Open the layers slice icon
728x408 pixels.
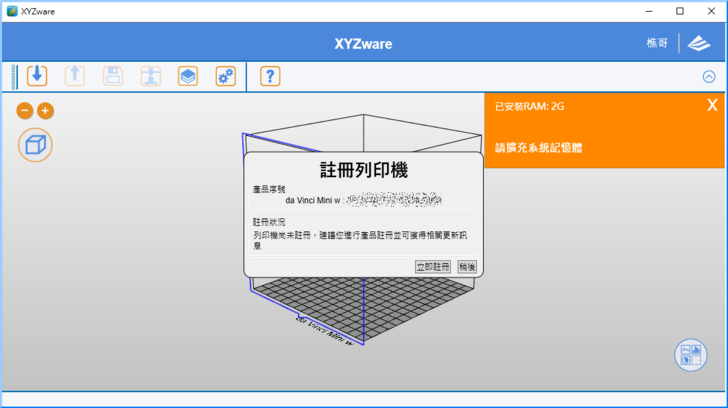(188, 76)
